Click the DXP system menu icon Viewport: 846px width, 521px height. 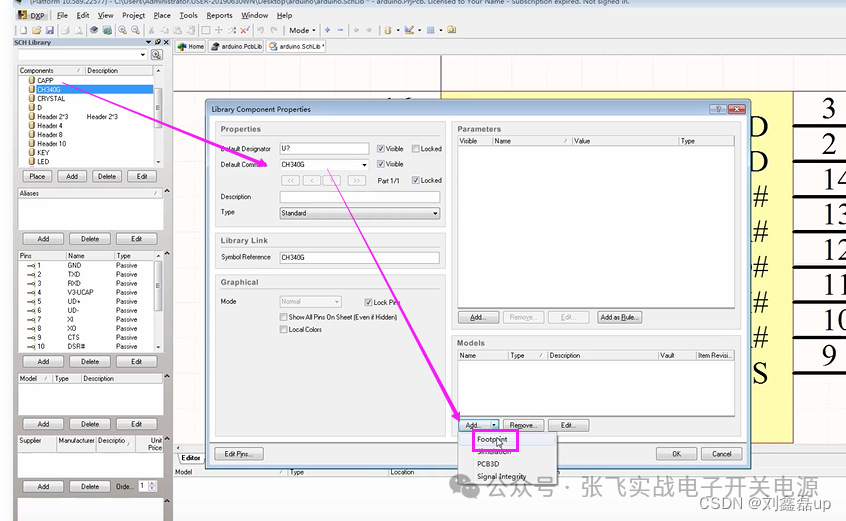(31, 15)
